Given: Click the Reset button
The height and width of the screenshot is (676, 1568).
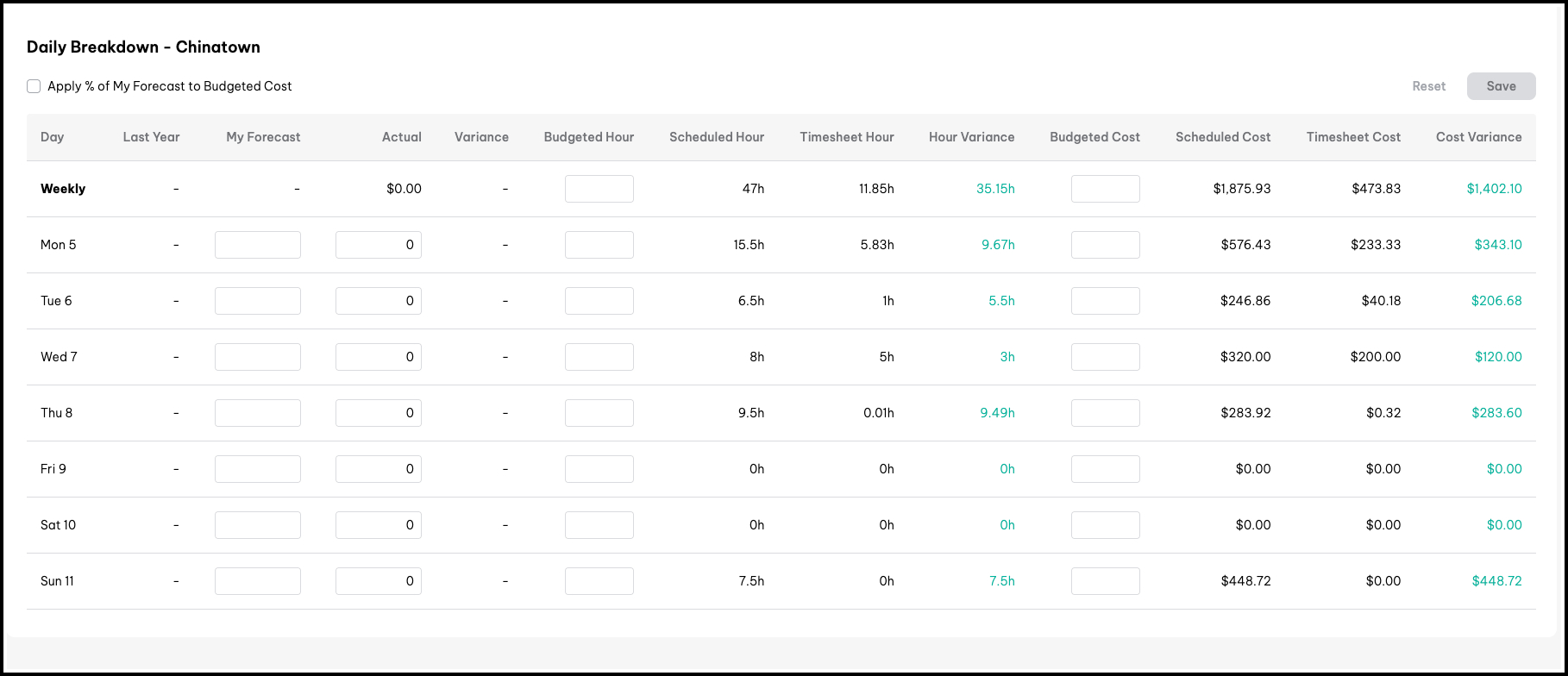Looking at the screenshot, I should tap(1428, 86).
